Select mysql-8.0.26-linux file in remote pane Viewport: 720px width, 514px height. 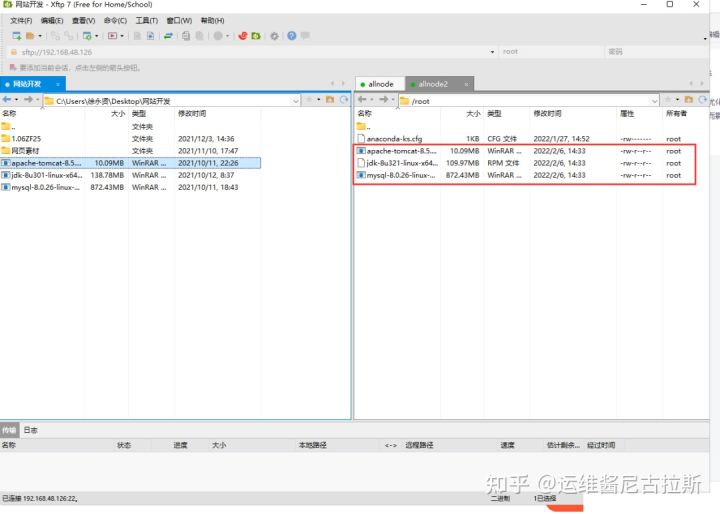(401, 175)
